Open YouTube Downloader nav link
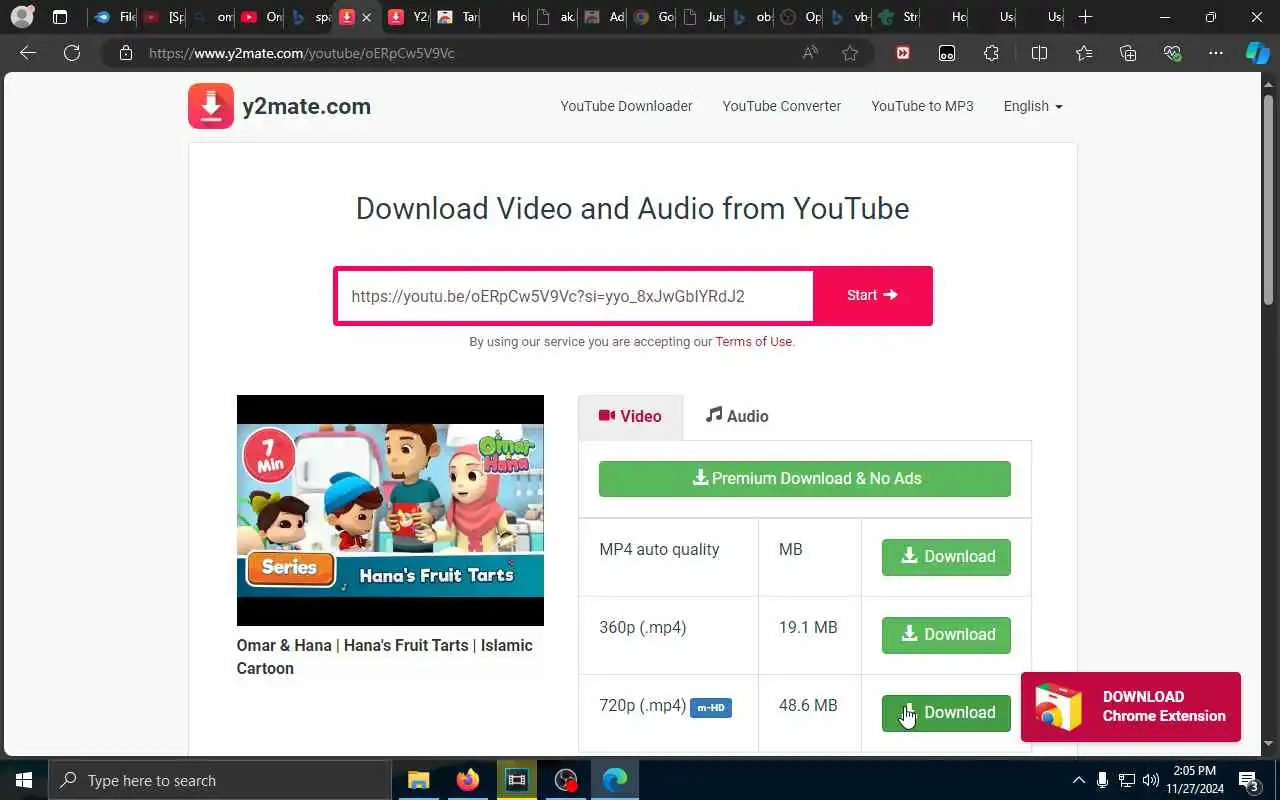Viewport: 1280px width, 800px height. pos(626,106)
